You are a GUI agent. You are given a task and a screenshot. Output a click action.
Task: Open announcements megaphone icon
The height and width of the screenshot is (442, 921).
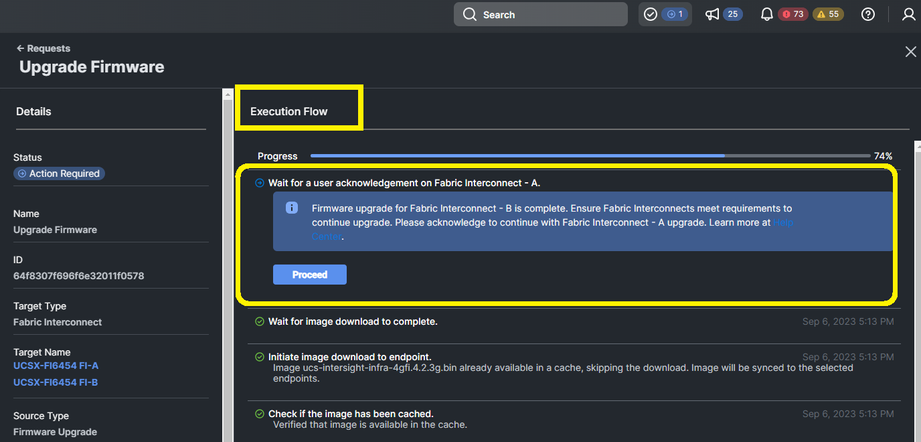click(x=712, y=15)
